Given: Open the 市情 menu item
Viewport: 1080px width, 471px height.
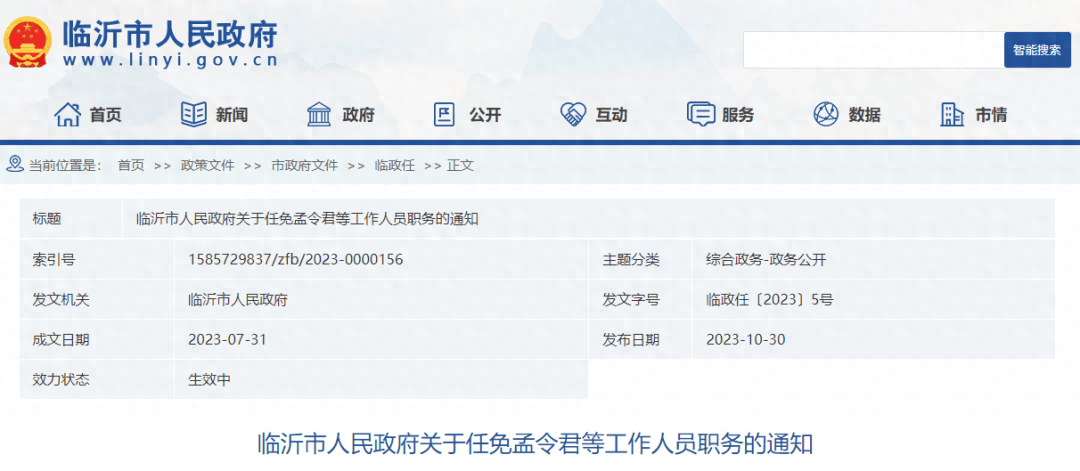Looking at the screenshot, I should (x=991, y=115).
